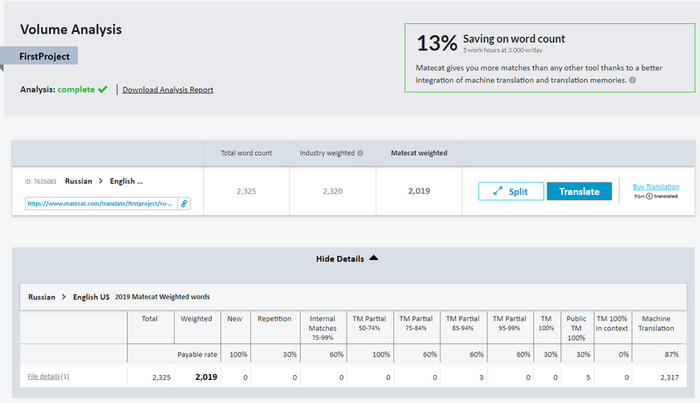Select the FirstProject project label
Viewport: 700px width, 403px height.
46,58
